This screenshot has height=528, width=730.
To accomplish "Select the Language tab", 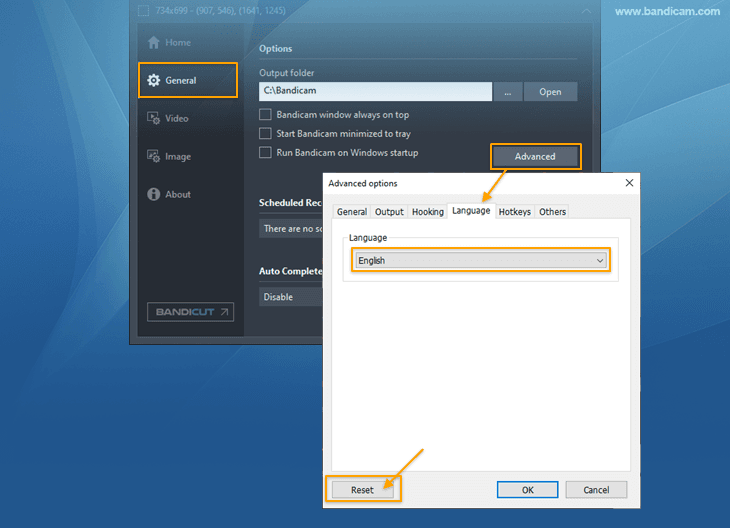I will 471,211.
